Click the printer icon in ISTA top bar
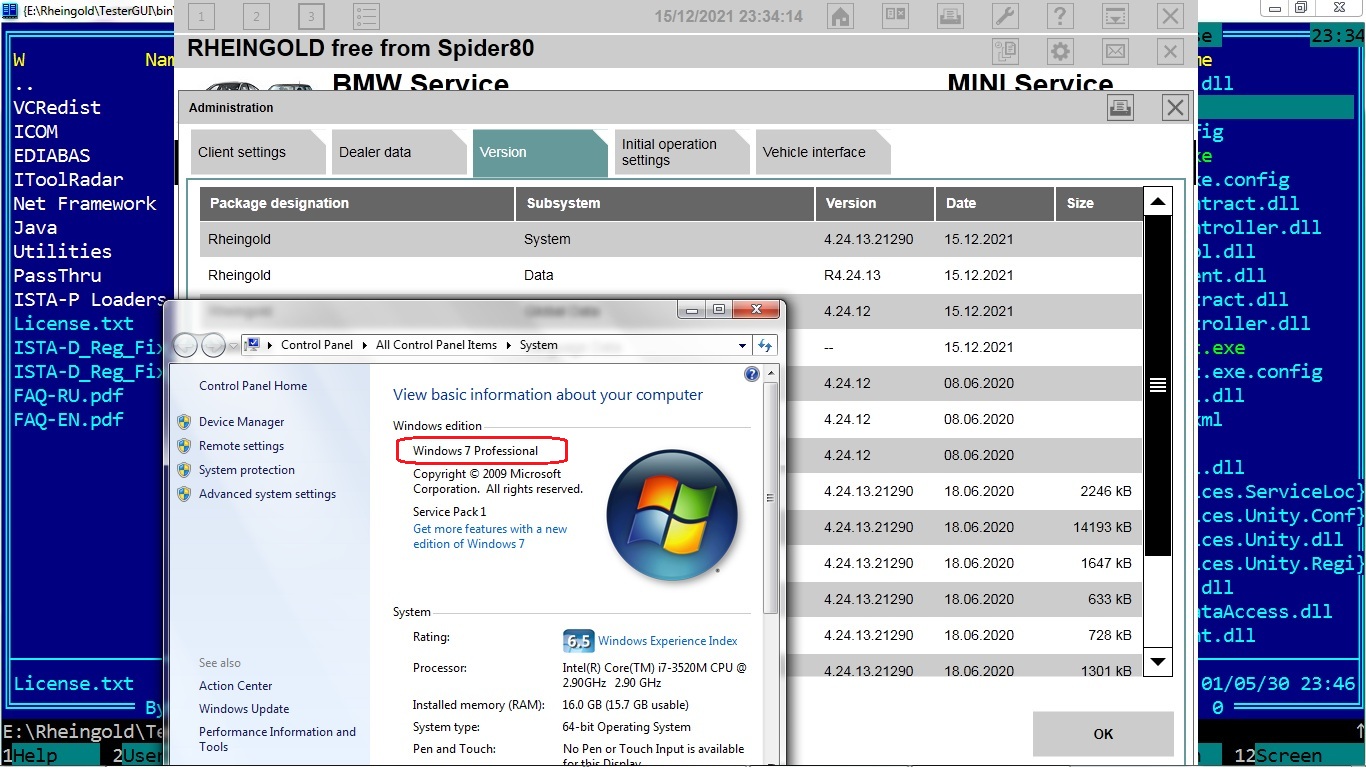Viewport: 1366px width, 769px height. click(950, 16)
